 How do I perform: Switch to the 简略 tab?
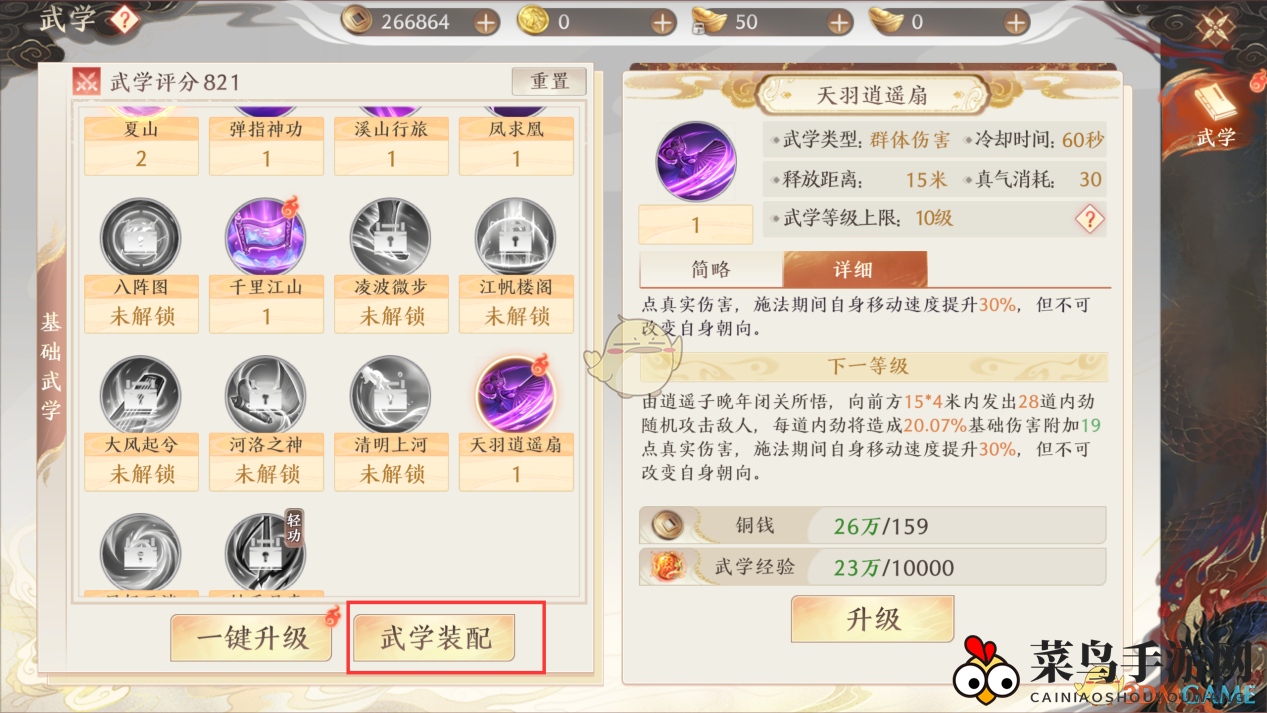coord(711,270)
